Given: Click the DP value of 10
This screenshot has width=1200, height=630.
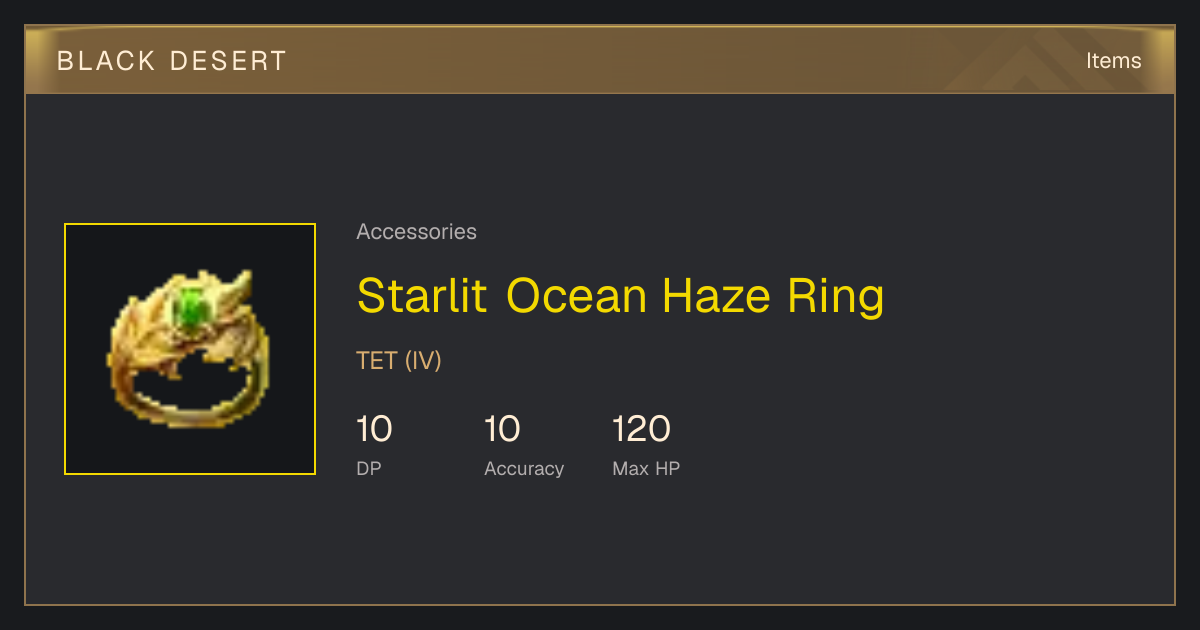Looking at the screenshot, I should [x=374, y=430].
